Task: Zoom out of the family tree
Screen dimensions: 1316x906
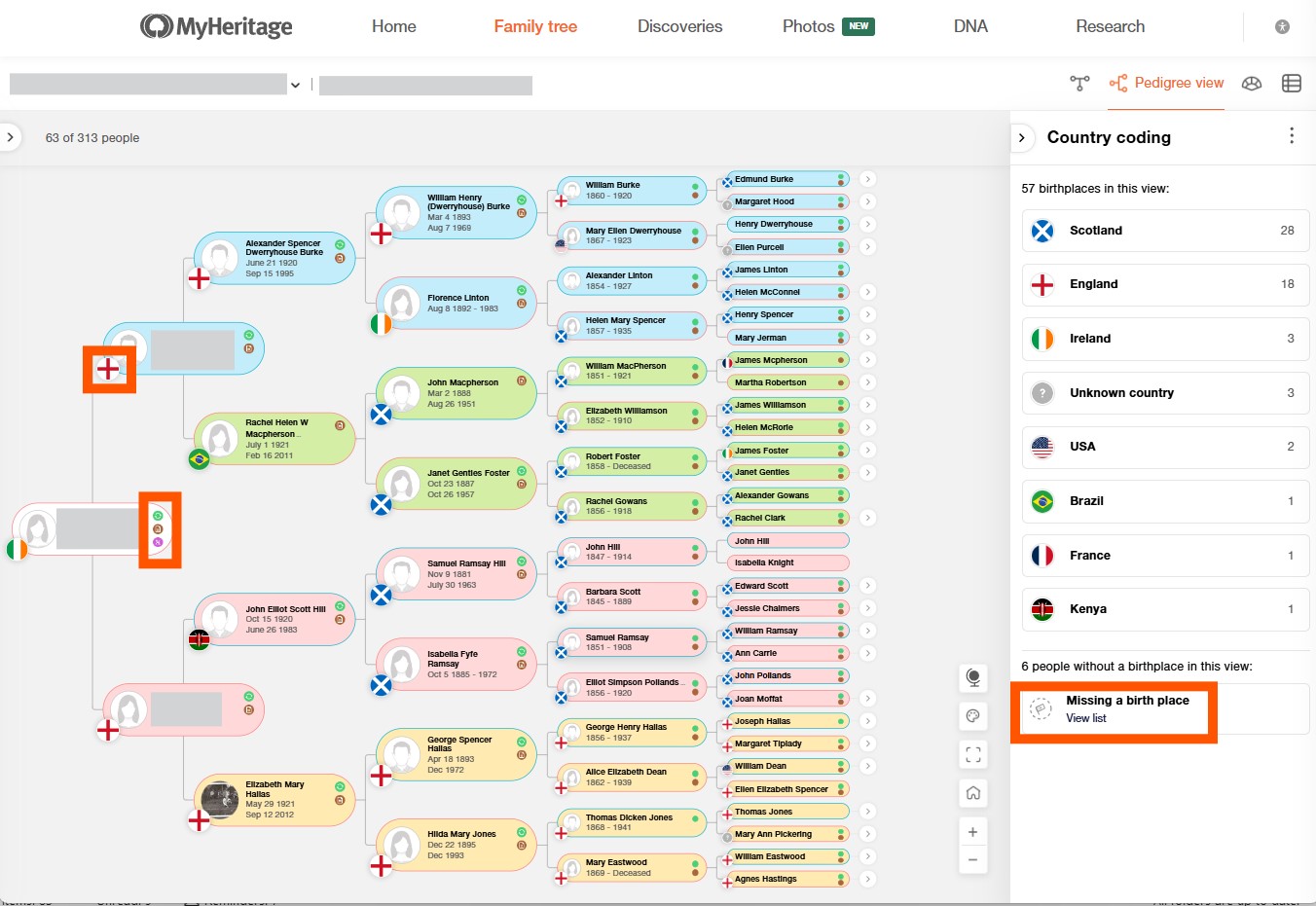Action: point(972,860)
